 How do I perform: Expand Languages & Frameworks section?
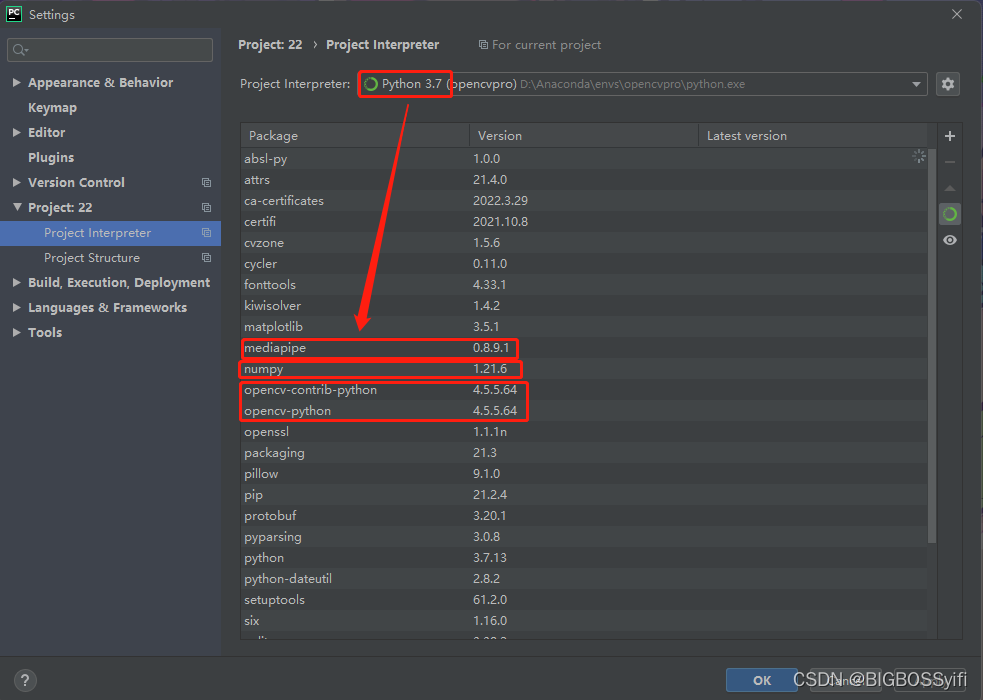point(17,307)
